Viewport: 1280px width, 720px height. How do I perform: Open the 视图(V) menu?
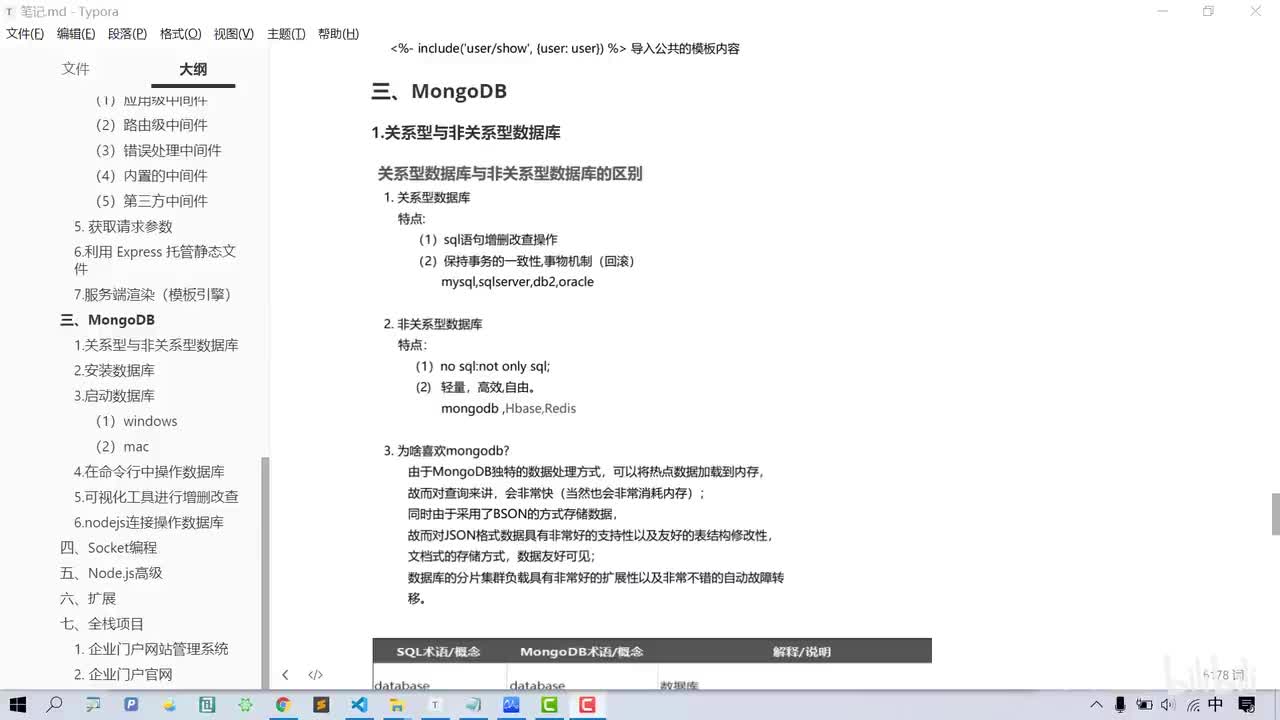(233, 34)
